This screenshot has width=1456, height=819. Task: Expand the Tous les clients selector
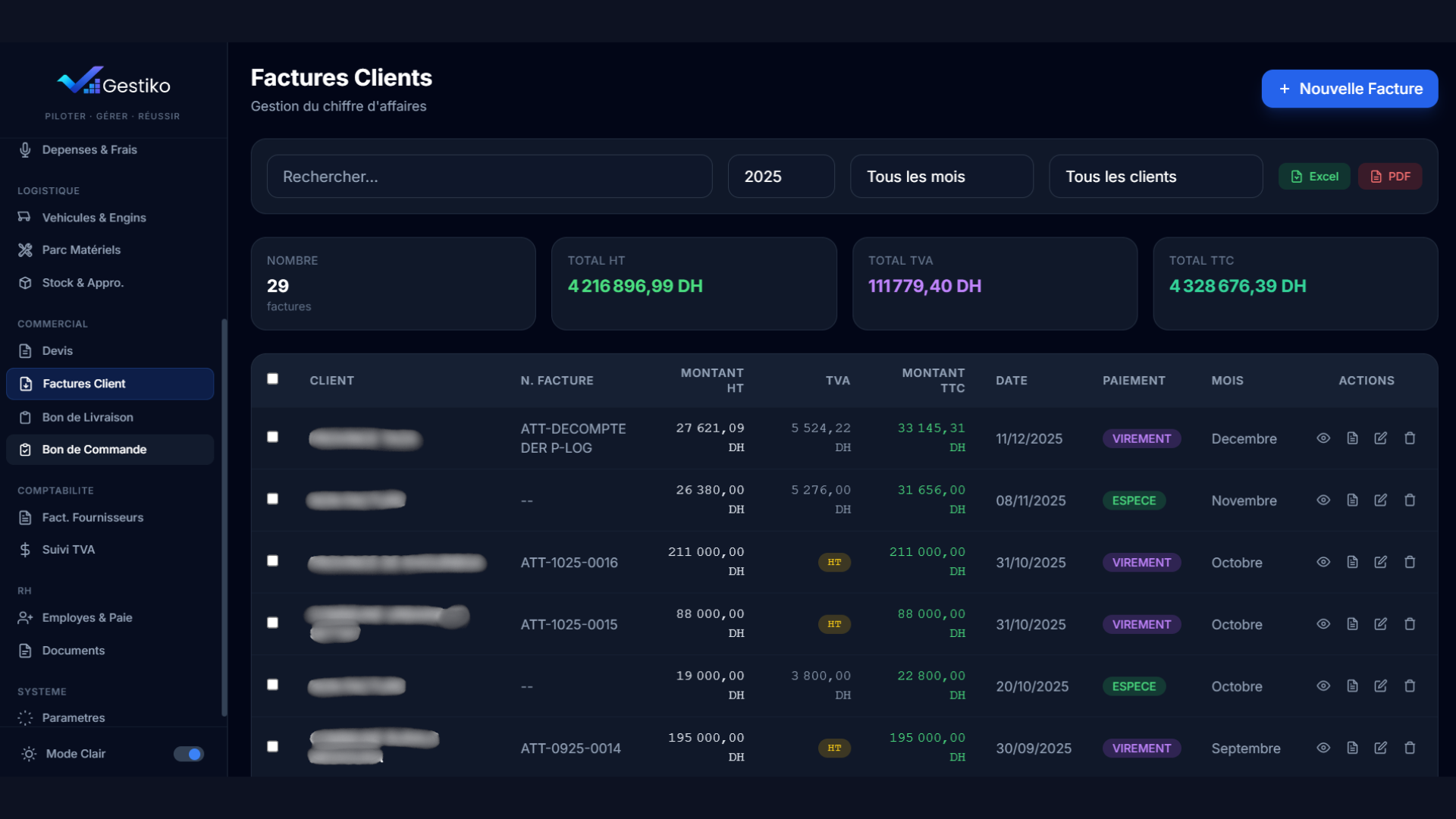tap(1155, 176)
